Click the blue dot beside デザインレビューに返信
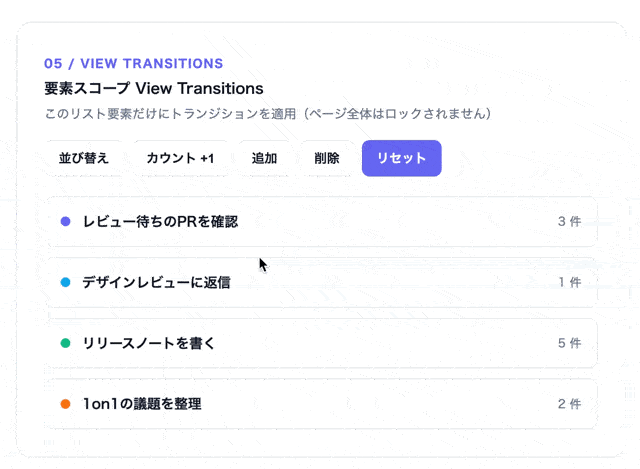Screen dimensions: 640x469 tap(66, 282)
